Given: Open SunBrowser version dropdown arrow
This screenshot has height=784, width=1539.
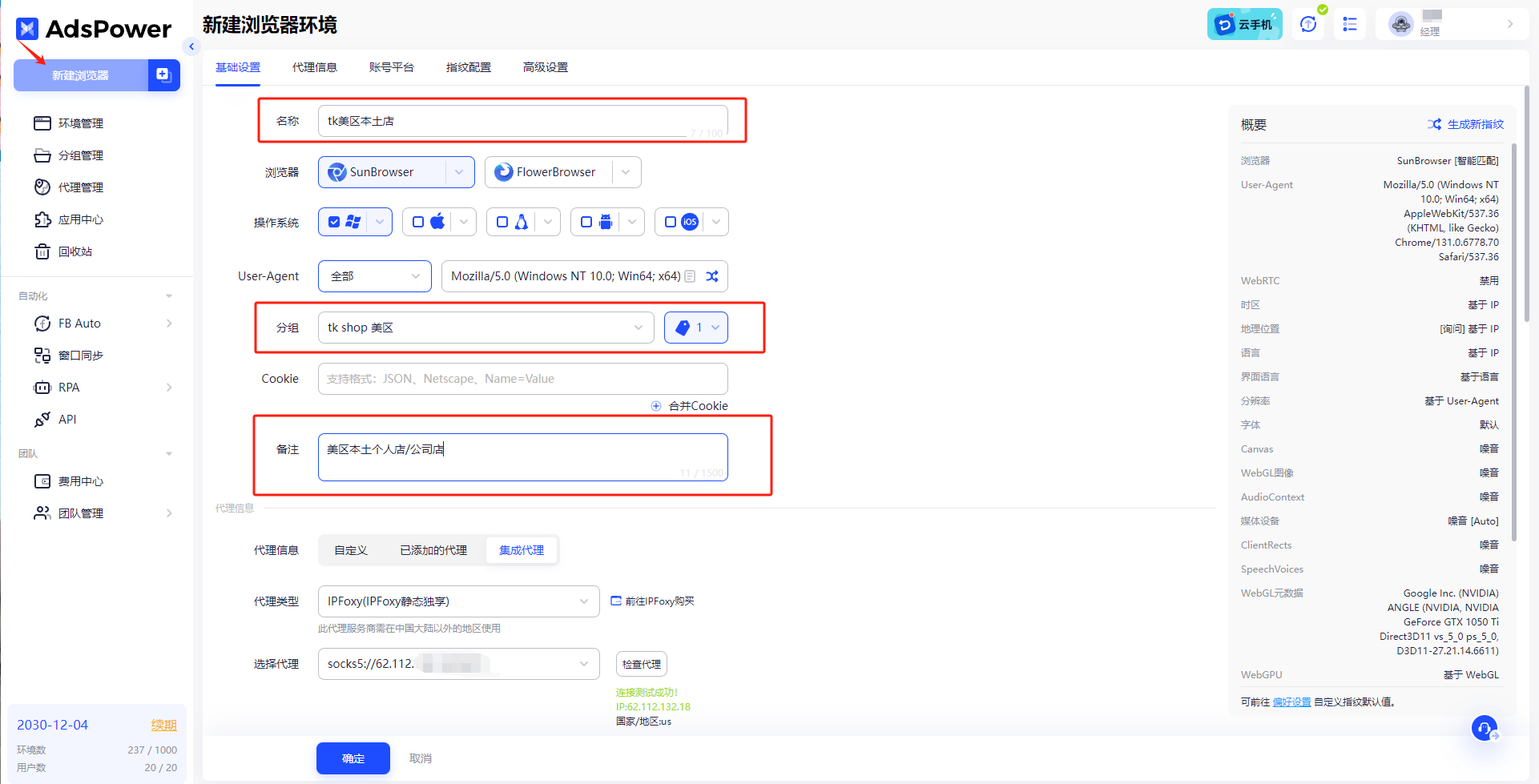Looking at the screenshot, I should coord(459,172).
